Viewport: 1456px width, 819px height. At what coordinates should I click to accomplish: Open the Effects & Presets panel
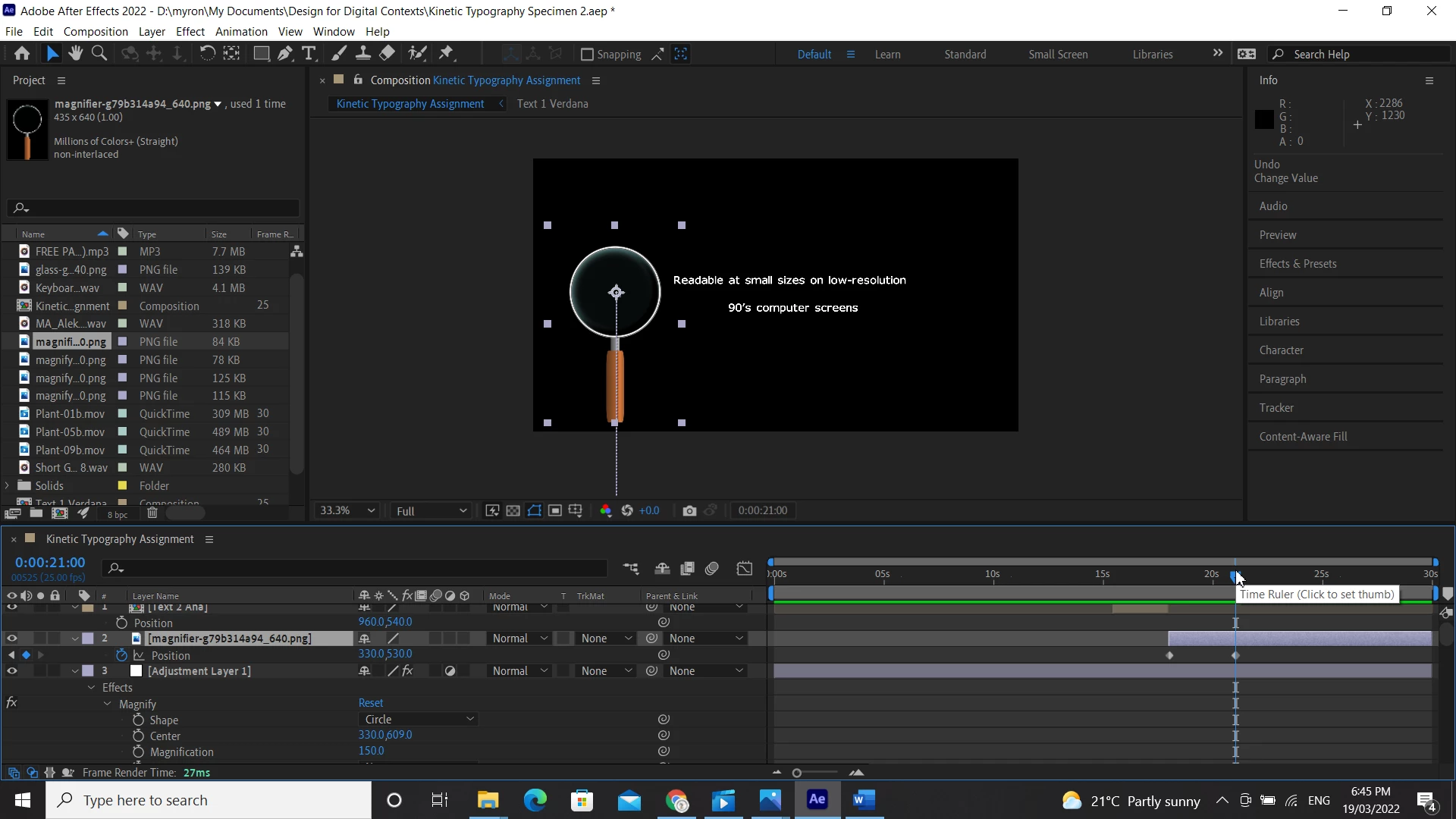click(x=1298, y=264)
